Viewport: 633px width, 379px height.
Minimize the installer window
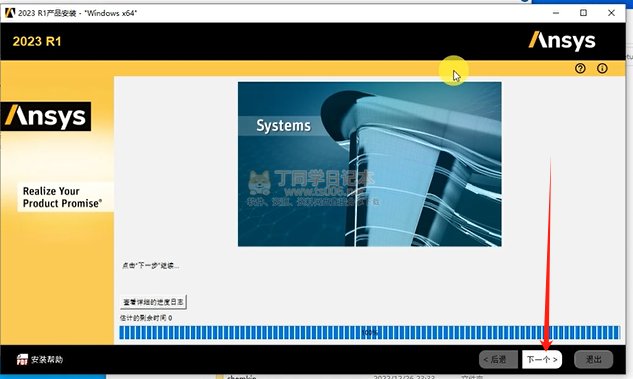556,13
